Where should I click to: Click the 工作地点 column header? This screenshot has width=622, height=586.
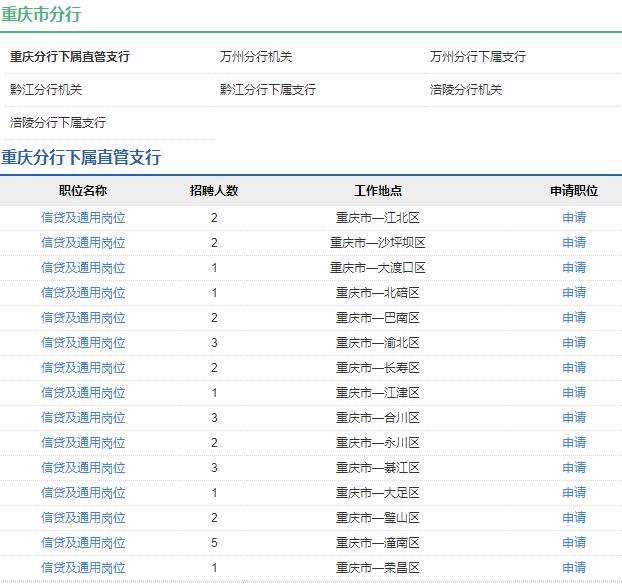(378, 191)
